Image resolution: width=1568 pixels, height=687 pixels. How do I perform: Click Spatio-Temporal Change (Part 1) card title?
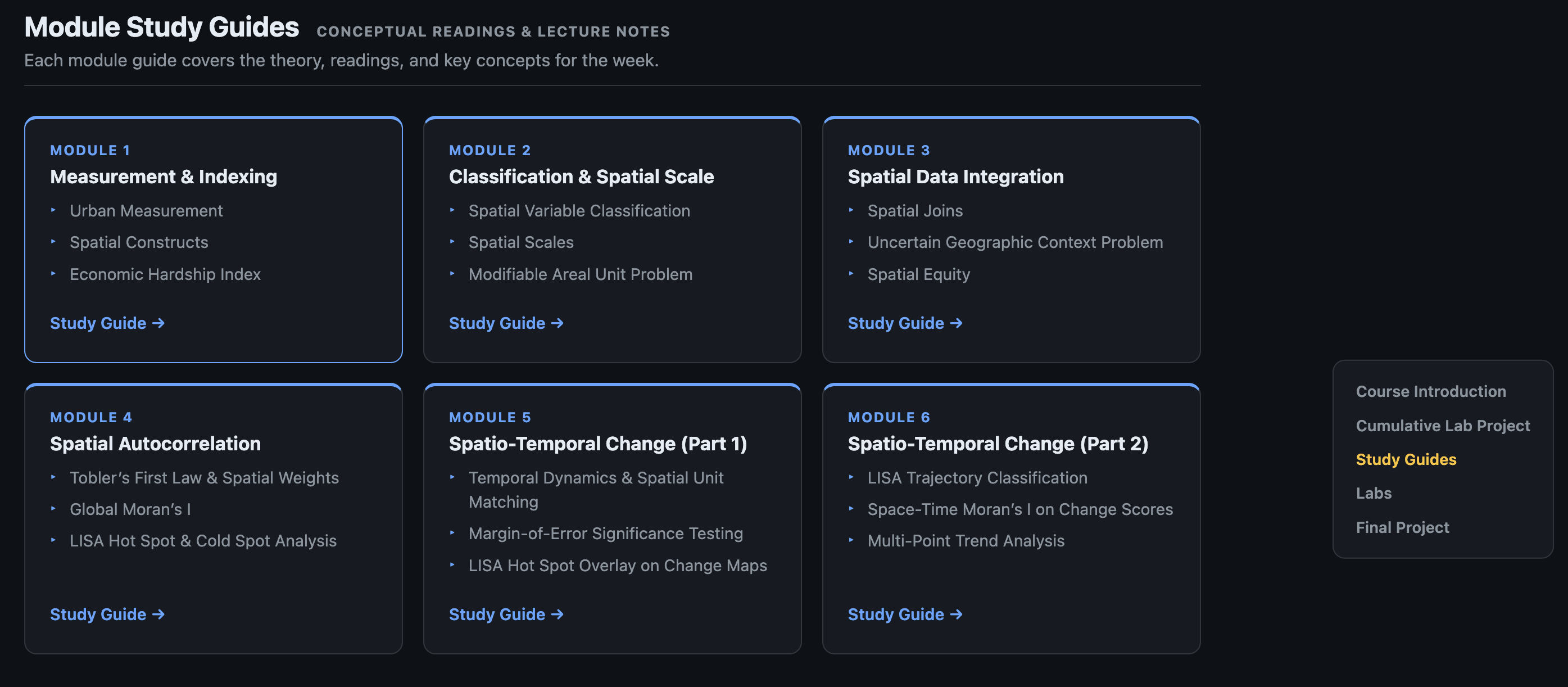(x=597, y=444)
